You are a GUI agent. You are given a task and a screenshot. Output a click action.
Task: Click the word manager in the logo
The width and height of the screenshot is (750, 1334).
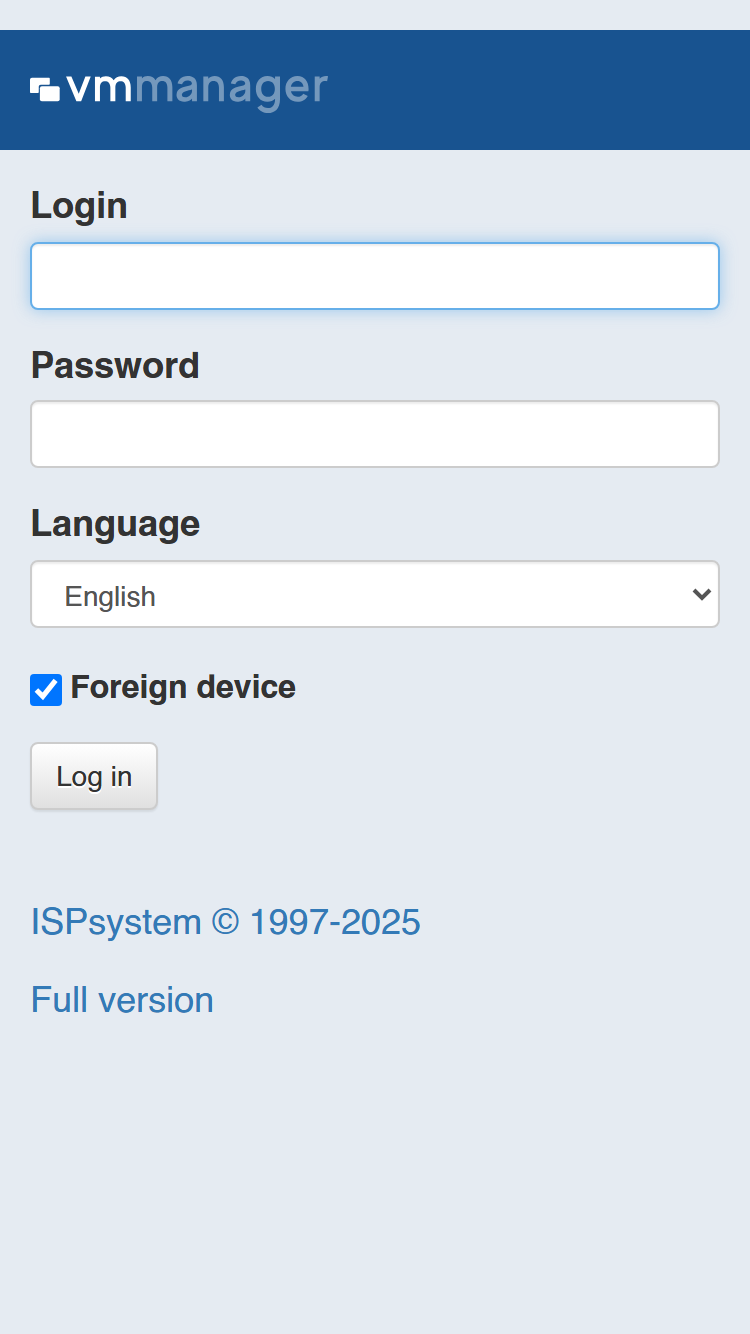[231, 91]
